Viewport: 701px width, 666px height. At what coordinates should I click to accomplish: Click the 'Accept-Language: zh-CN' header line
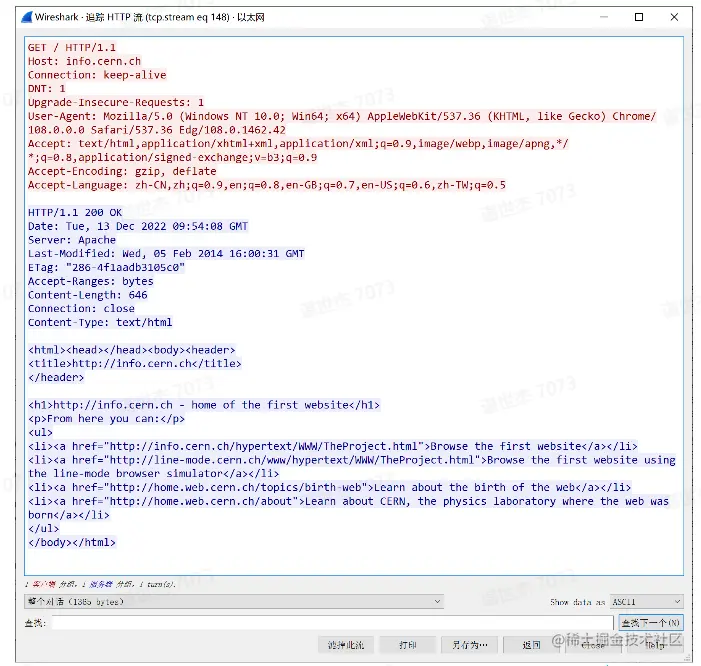[x=267, y=185]
